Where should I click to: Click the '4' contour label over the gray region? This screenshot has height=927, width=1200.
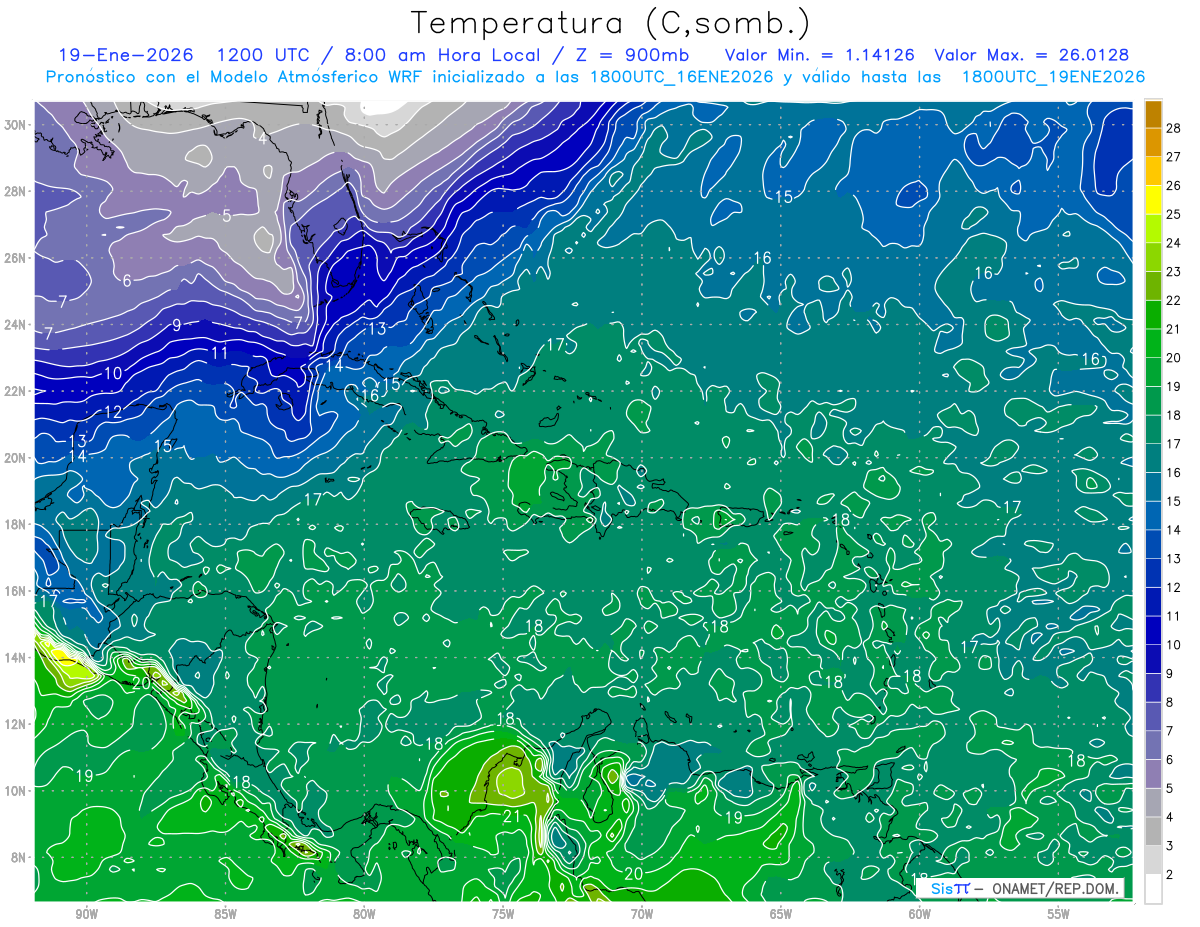point(262,138)
